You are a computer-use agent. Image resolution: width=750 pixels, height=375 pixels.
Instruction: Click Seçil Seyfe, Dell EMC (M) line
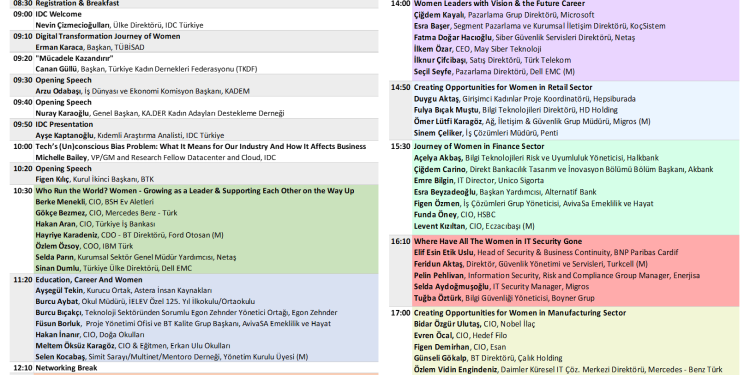tap(494, 72)
